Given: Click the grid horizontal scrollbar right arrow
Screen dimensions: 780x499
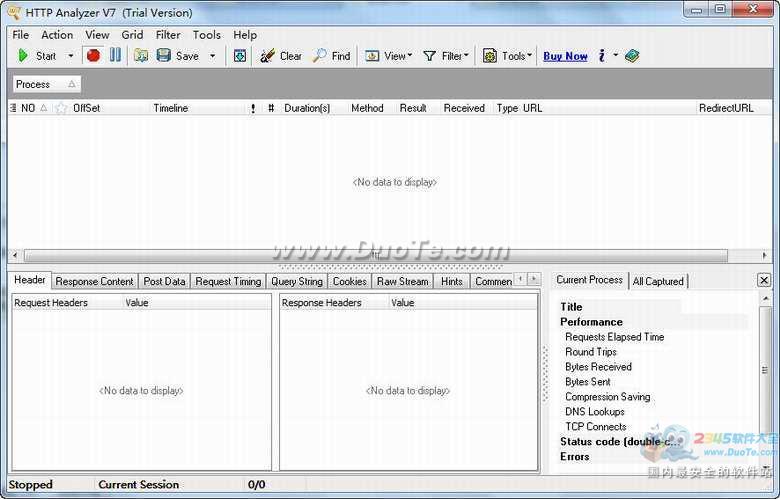Looking at the screenshot, I should [765, 256].
